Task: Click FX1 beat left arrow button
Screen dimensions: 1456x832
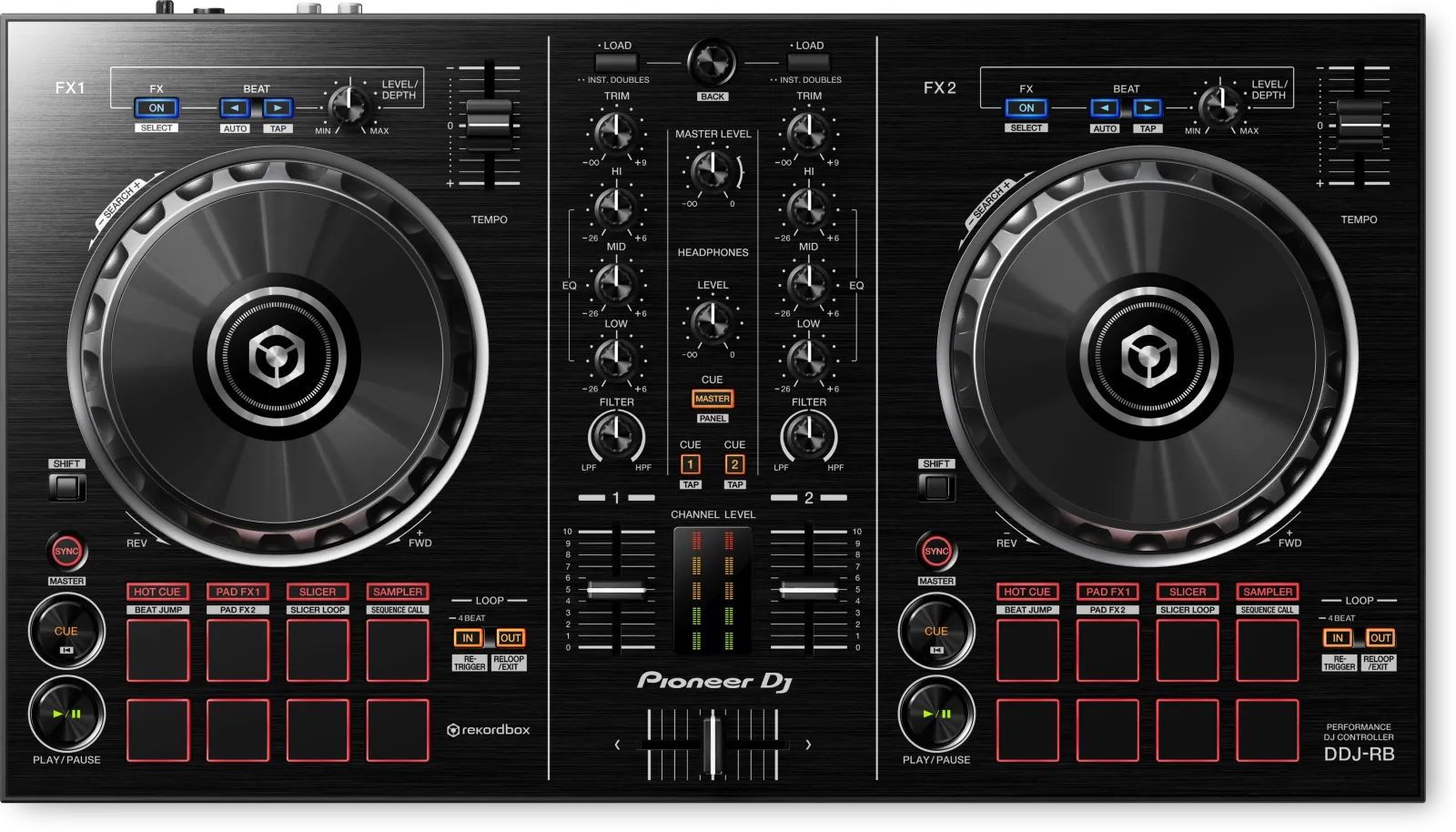Action: point(235,107)
